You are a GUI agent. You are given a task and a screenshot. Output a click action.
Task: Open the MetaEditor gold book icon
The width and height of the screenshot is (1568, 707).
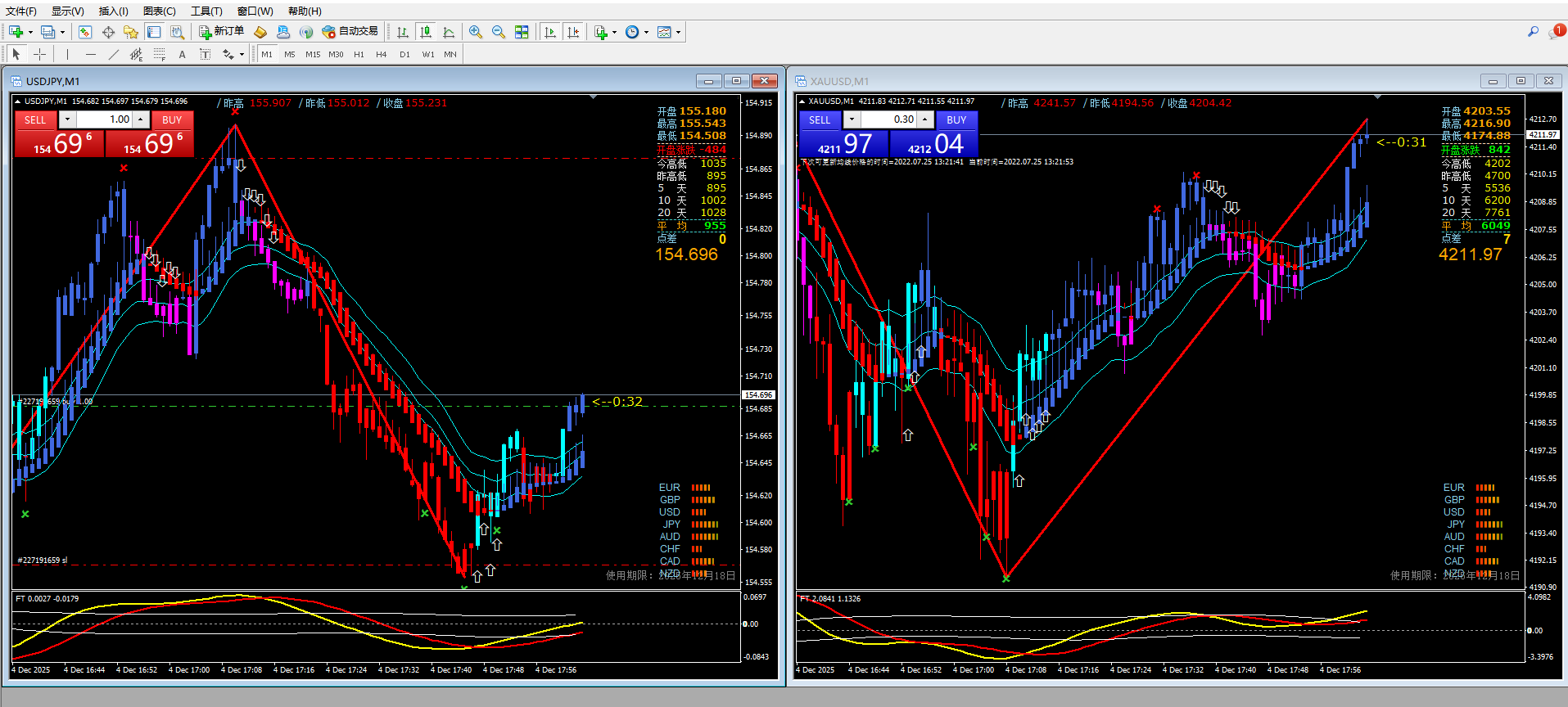[260, 32]
